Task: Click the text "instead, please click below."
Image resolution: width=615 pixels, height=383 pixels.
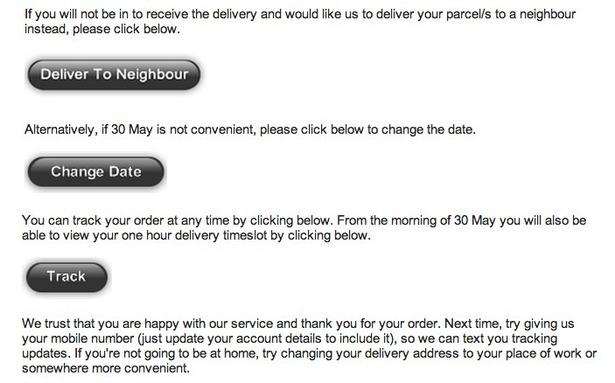Action: point(102,29)
